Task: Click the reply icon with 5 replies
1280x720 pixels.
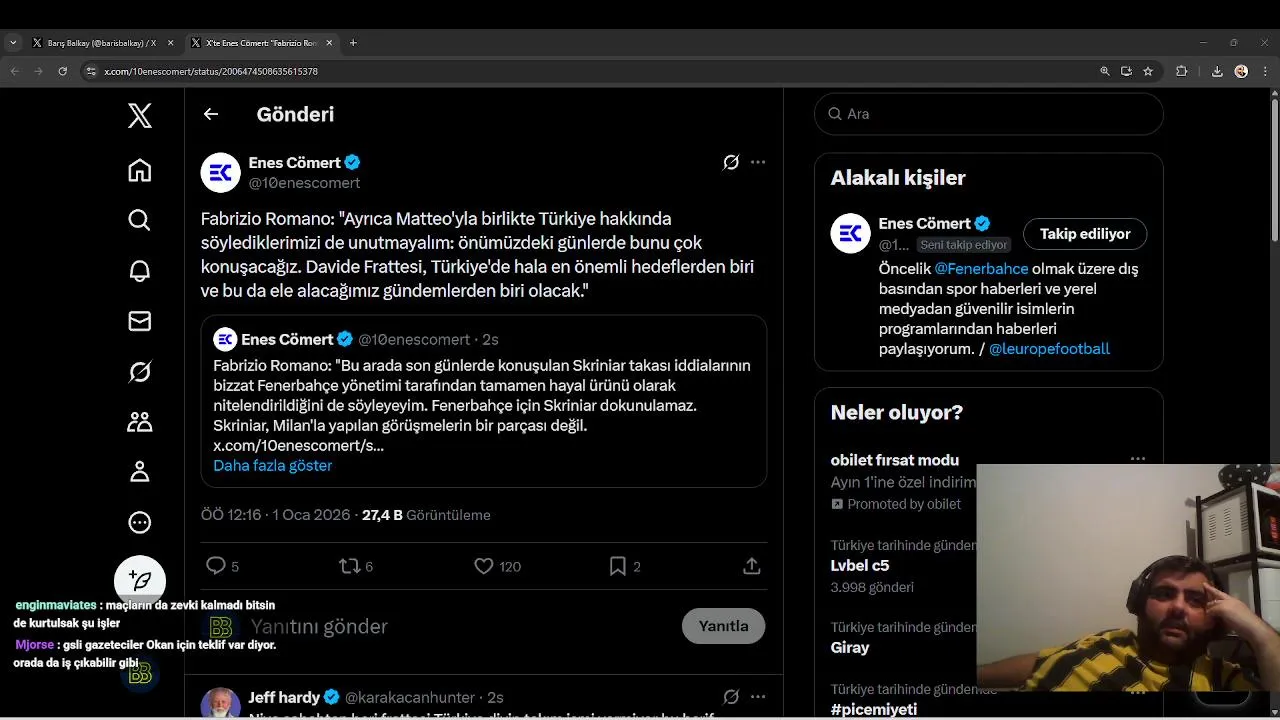Action: pyautogui.click(x=216, y=566)
